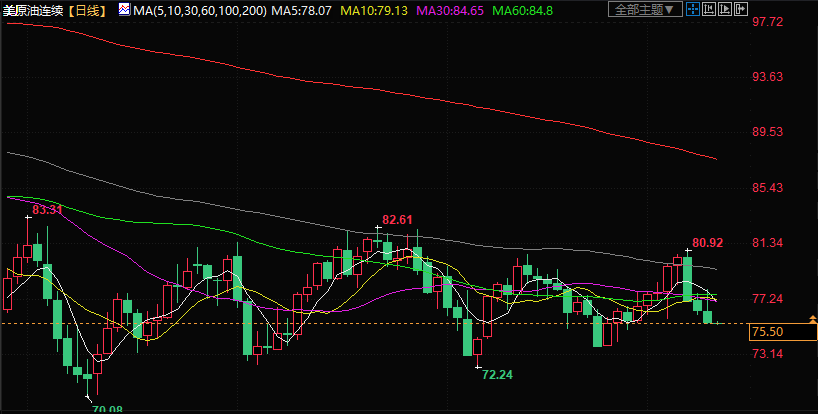This screenshot has height=414, width=818.
Task: Click the 美原油连续 contract name
Action: (33, 9)
